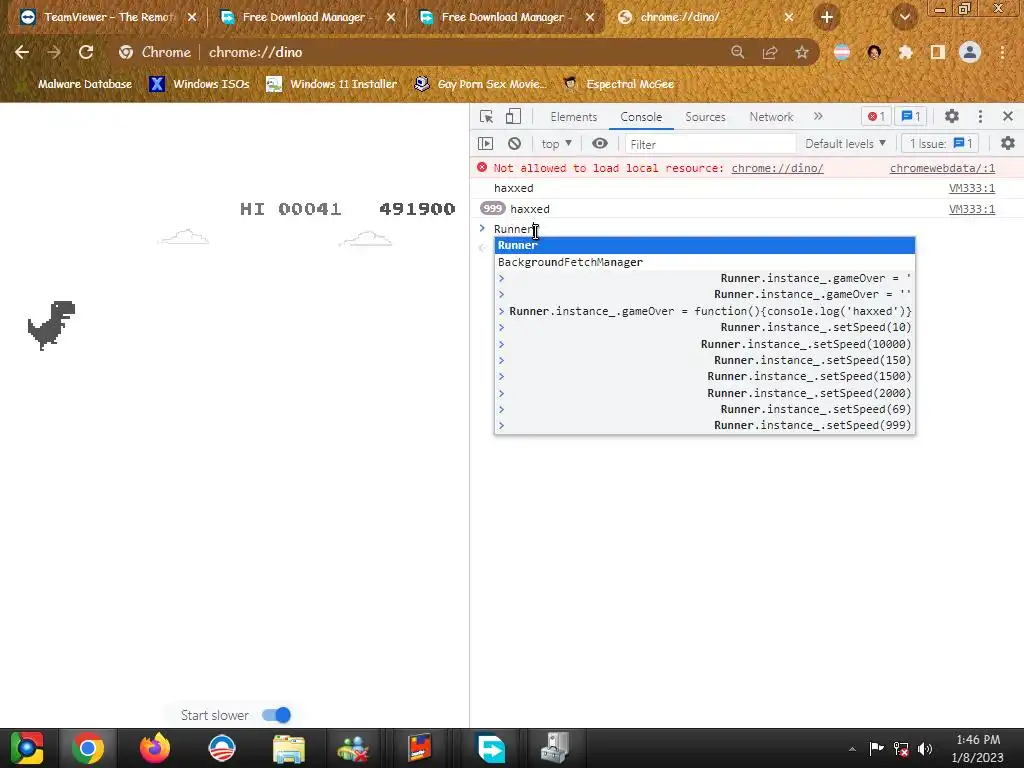Viewport: 1024px width, 768px height.
Task: Share this page via the share icon
Action: coord(770,52)
